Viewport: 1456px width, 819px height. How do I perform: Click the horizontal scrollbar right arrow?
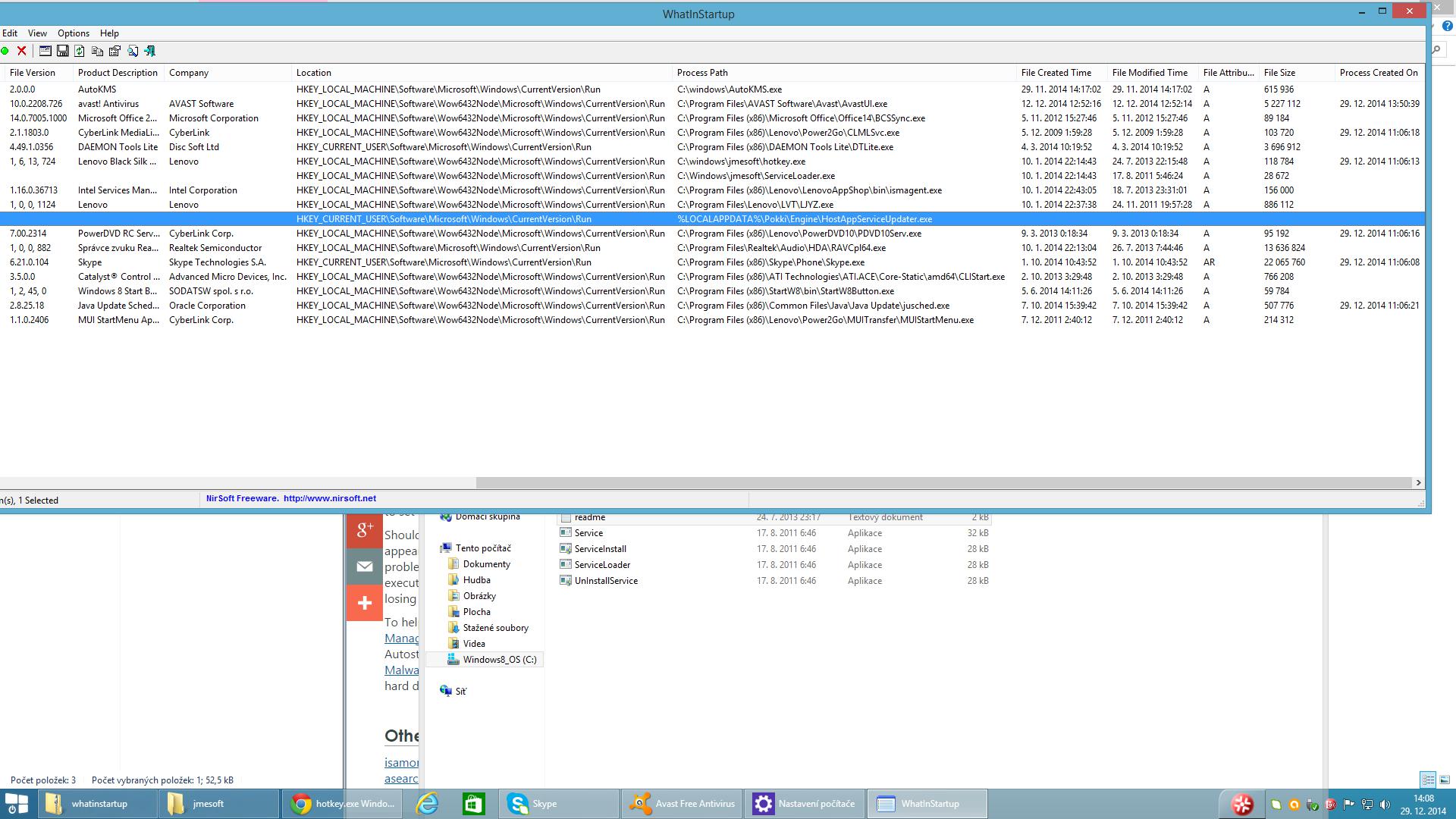(1418, 482)
